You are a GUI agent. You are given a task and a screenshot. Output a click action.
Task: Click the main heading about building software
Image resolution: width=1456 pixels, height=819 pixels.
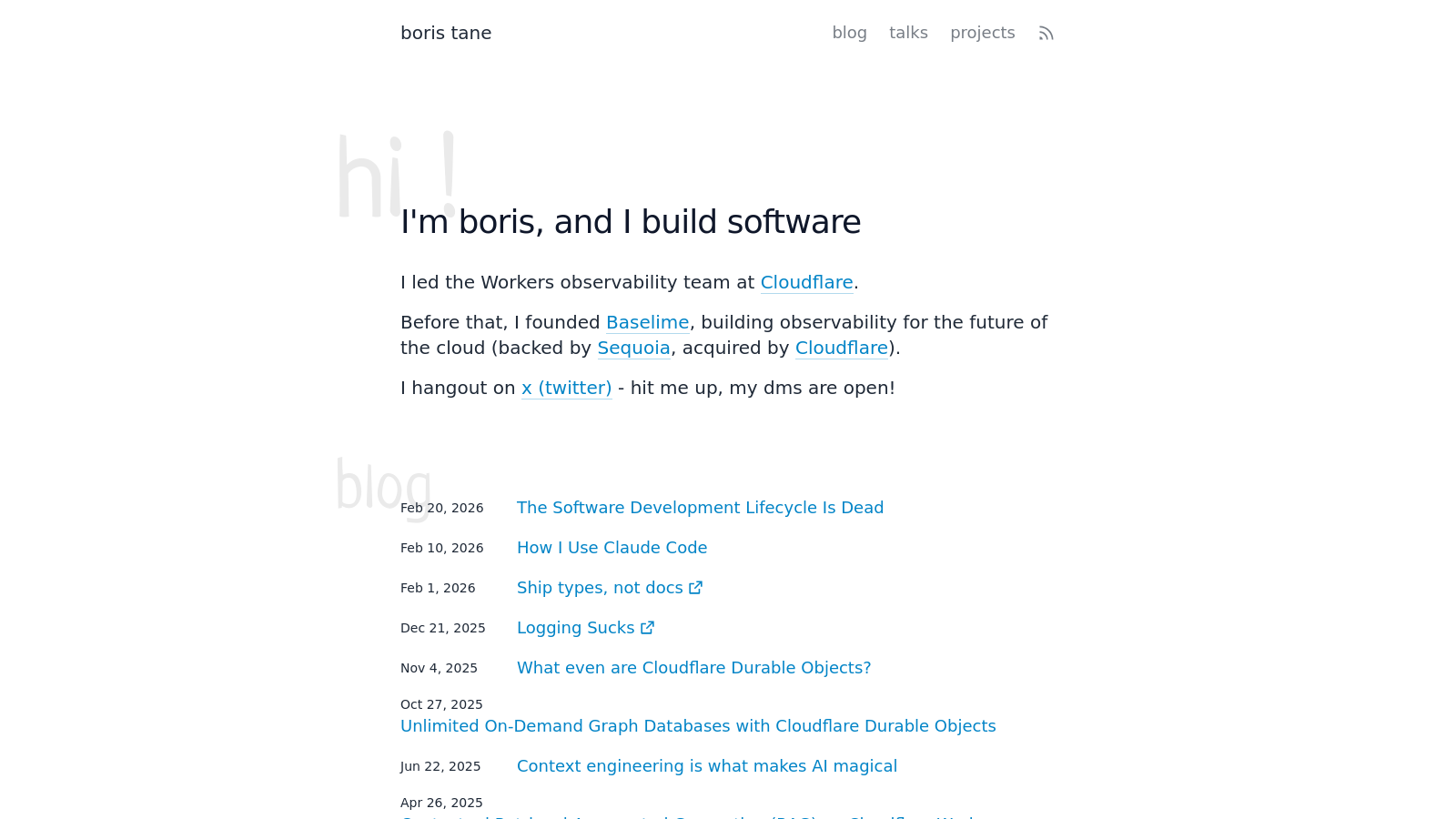631,222
